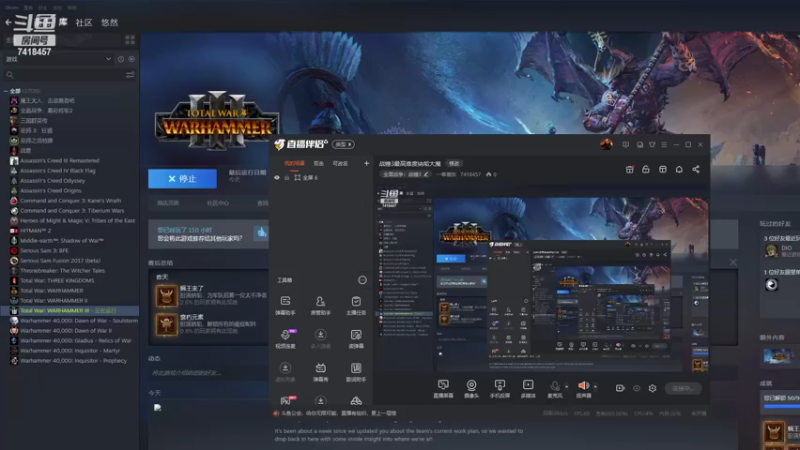The width and height of the screenshot is (800, 450).
Task: Click the blue 停止 stop button
Action: coord(182,179)
